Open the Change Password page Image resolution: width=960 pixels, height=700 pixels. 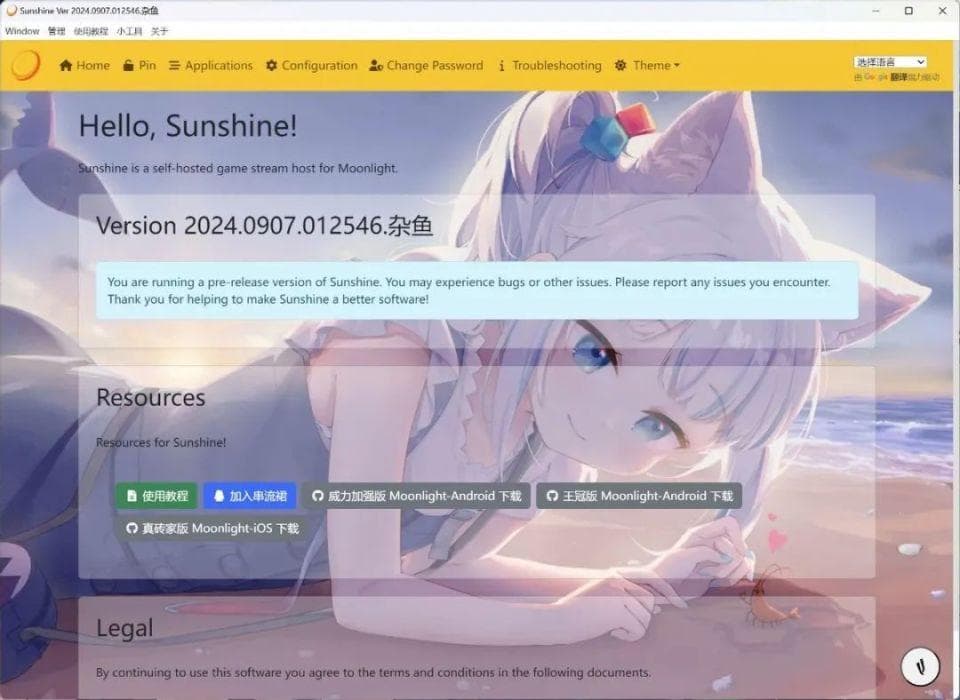(426, 66)
